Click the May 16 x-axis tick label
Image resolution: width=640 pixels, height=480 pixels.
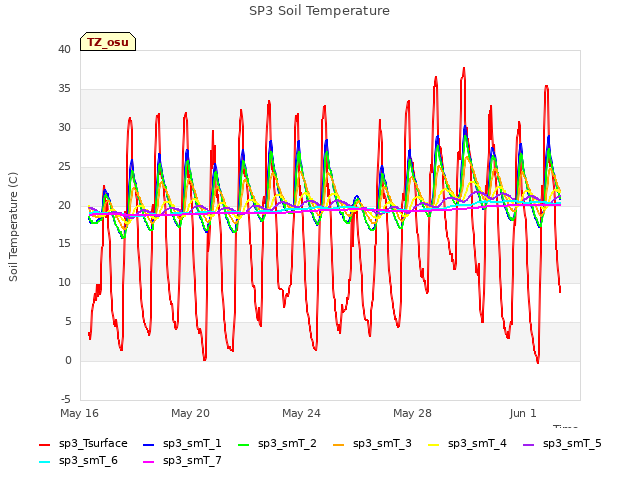click(x=79, y=413)
